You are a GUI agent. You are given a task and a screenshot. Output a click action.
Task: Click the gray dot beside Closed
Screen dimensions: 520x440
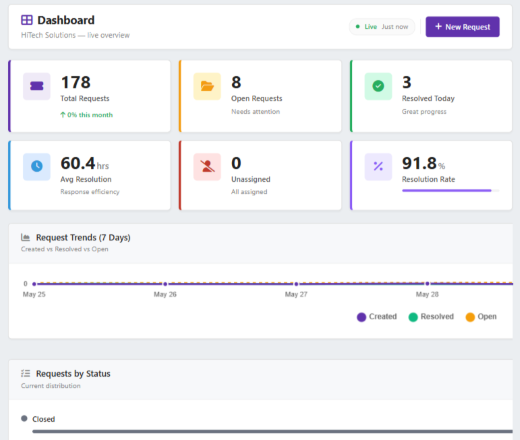pos(24,418)
